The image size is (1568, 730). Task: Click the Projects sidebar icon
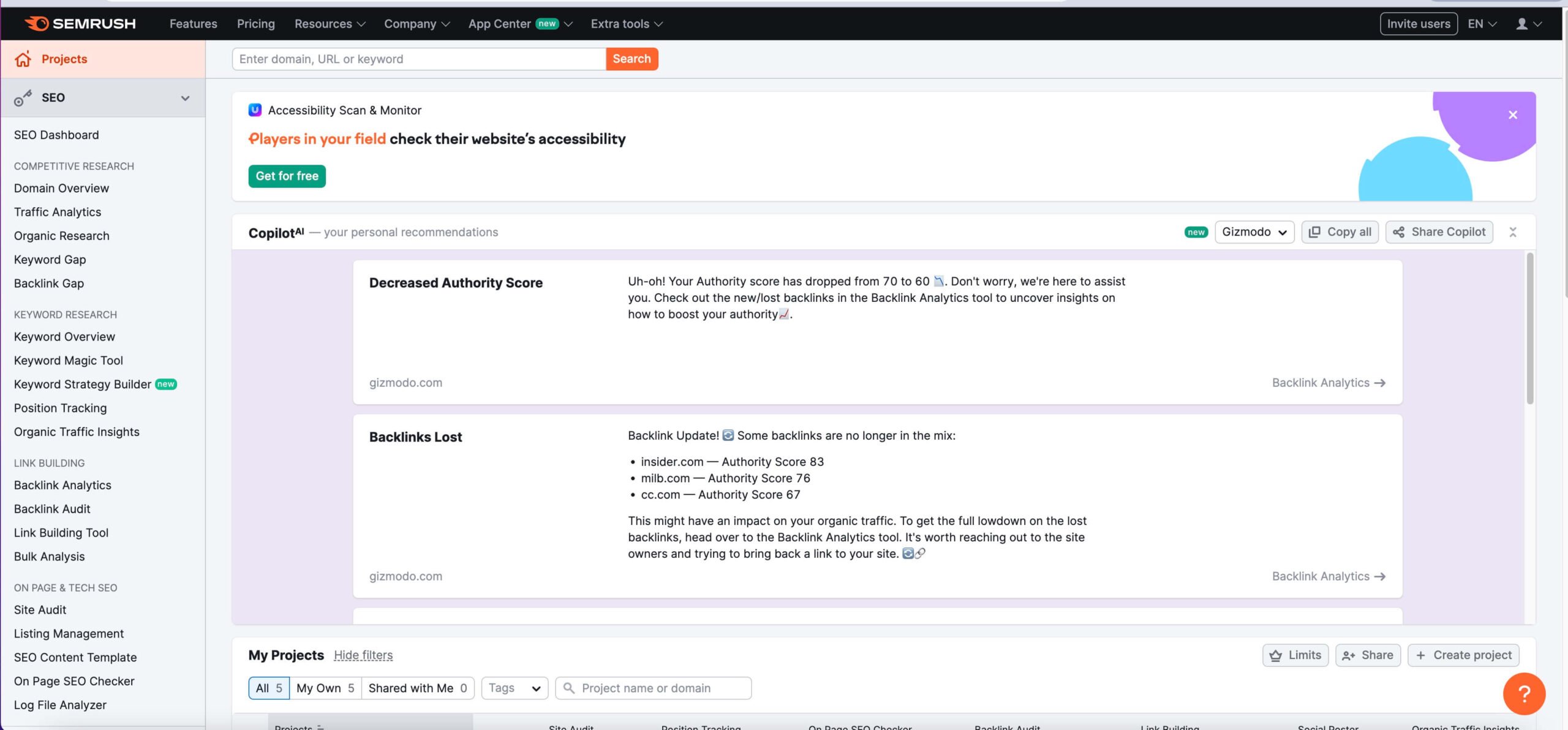[x=22, y=59]
